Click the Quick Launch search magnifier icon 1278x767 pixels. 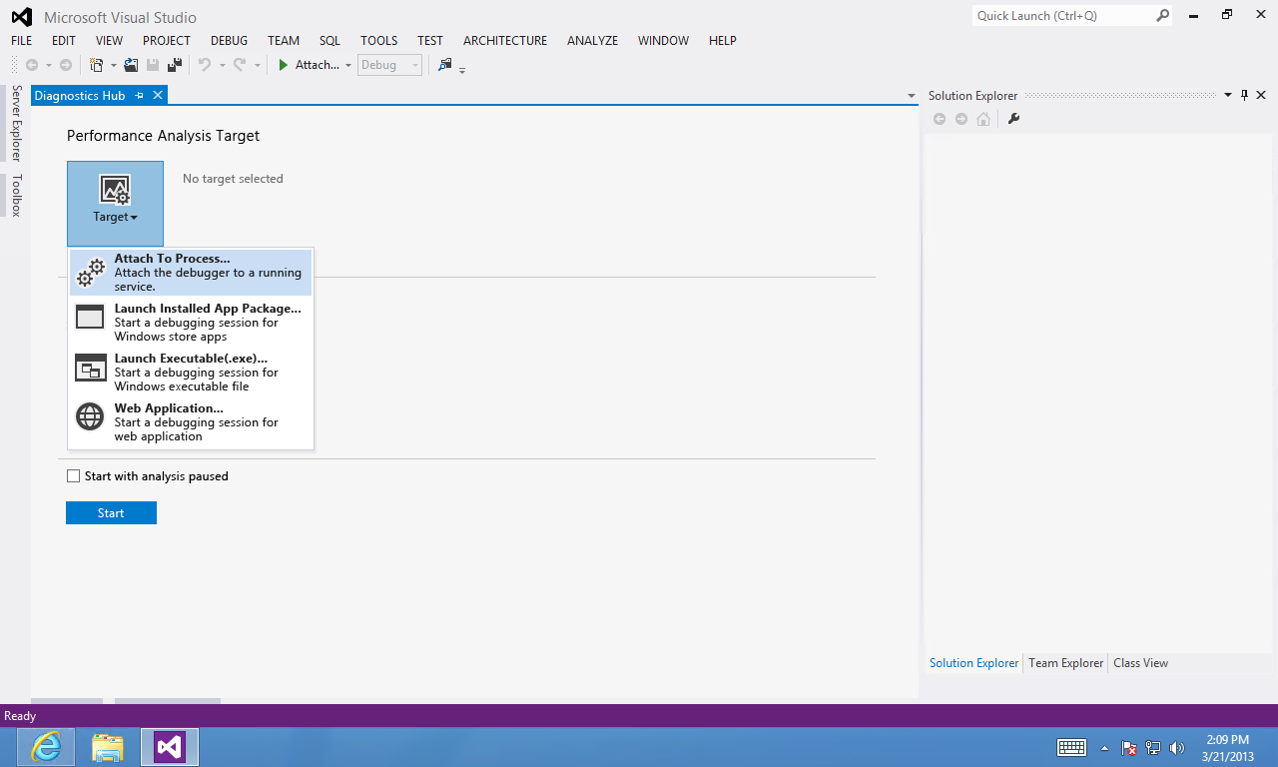click(x=1163, y=16)
